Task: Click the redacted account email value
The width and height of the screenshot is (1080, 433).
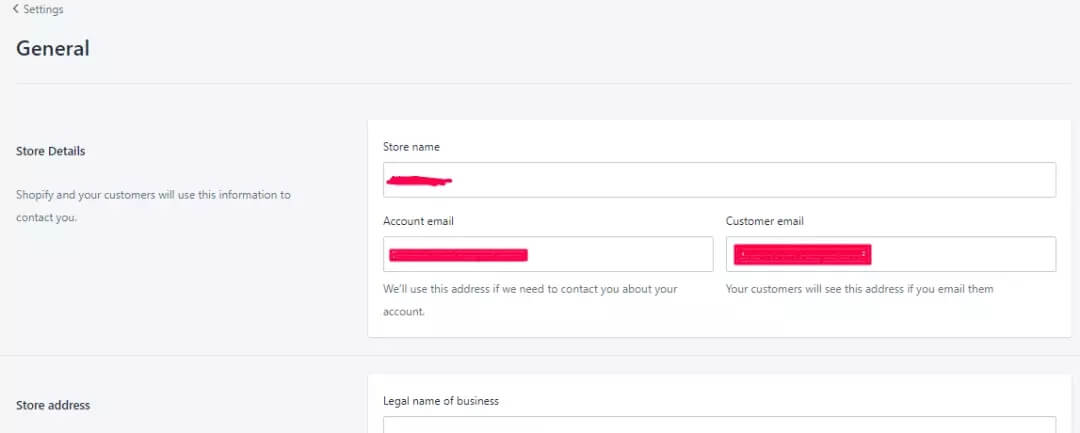Action: click(458, 255)
